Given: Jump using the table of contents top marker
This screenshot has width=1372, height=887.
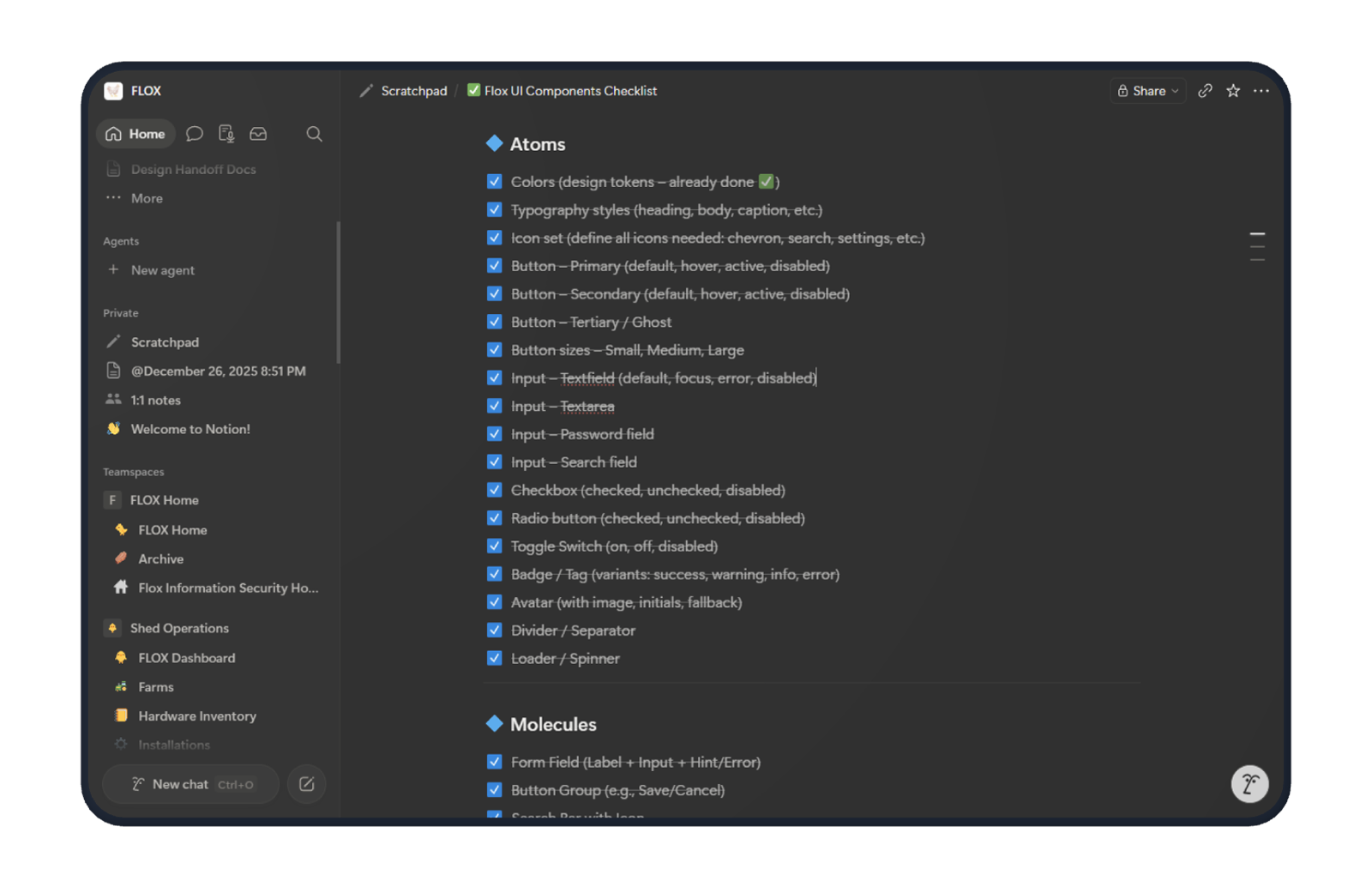Looking at the screenshot, I should coord(1257,233).
